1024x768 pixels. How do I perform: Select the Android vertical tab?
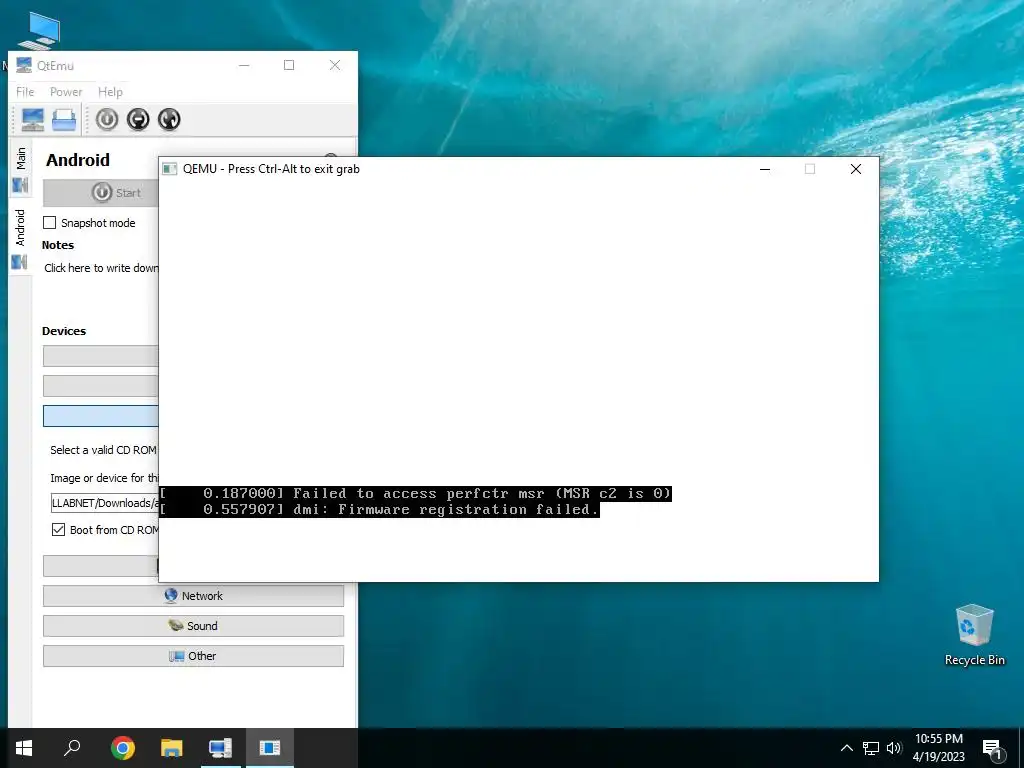coord(20,238)
